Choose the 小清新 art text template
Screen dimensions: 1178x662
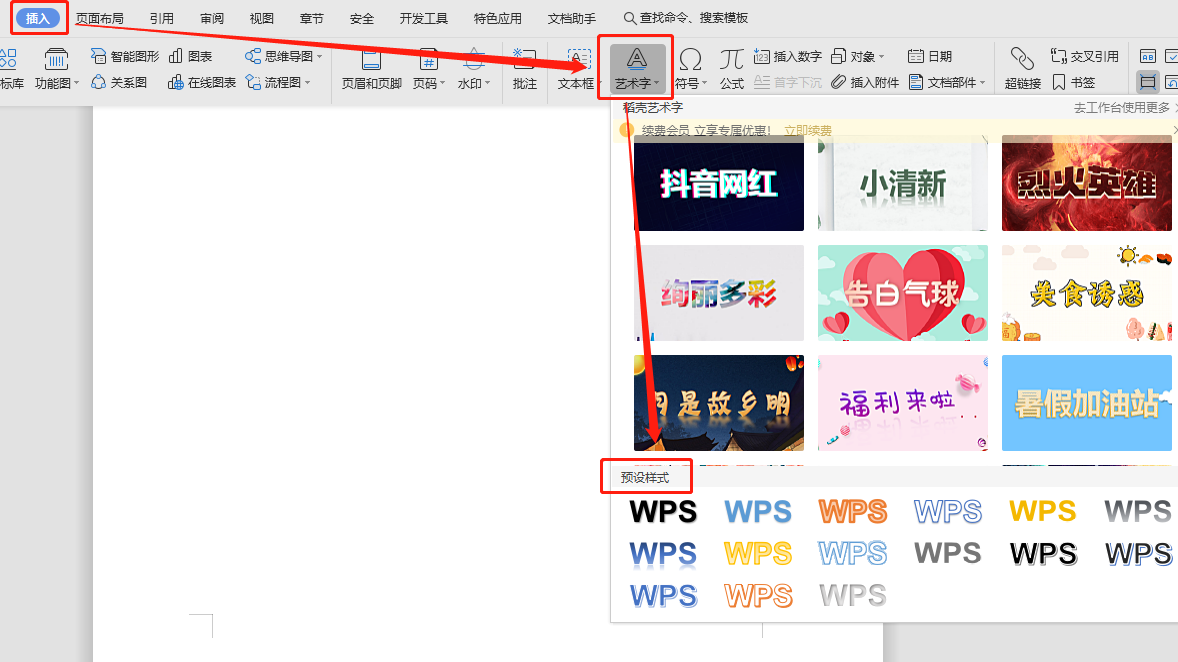(x=903, y=183)
